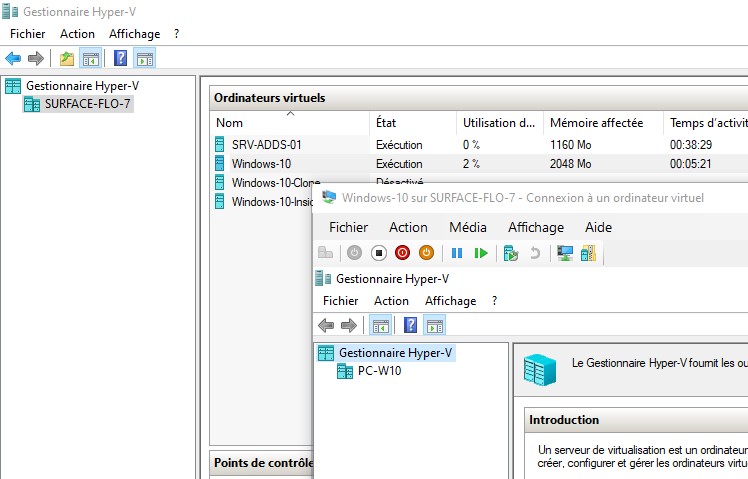Click the 00:38:29 uptime value
Screen dimensions: 748x479
(691, 145)
